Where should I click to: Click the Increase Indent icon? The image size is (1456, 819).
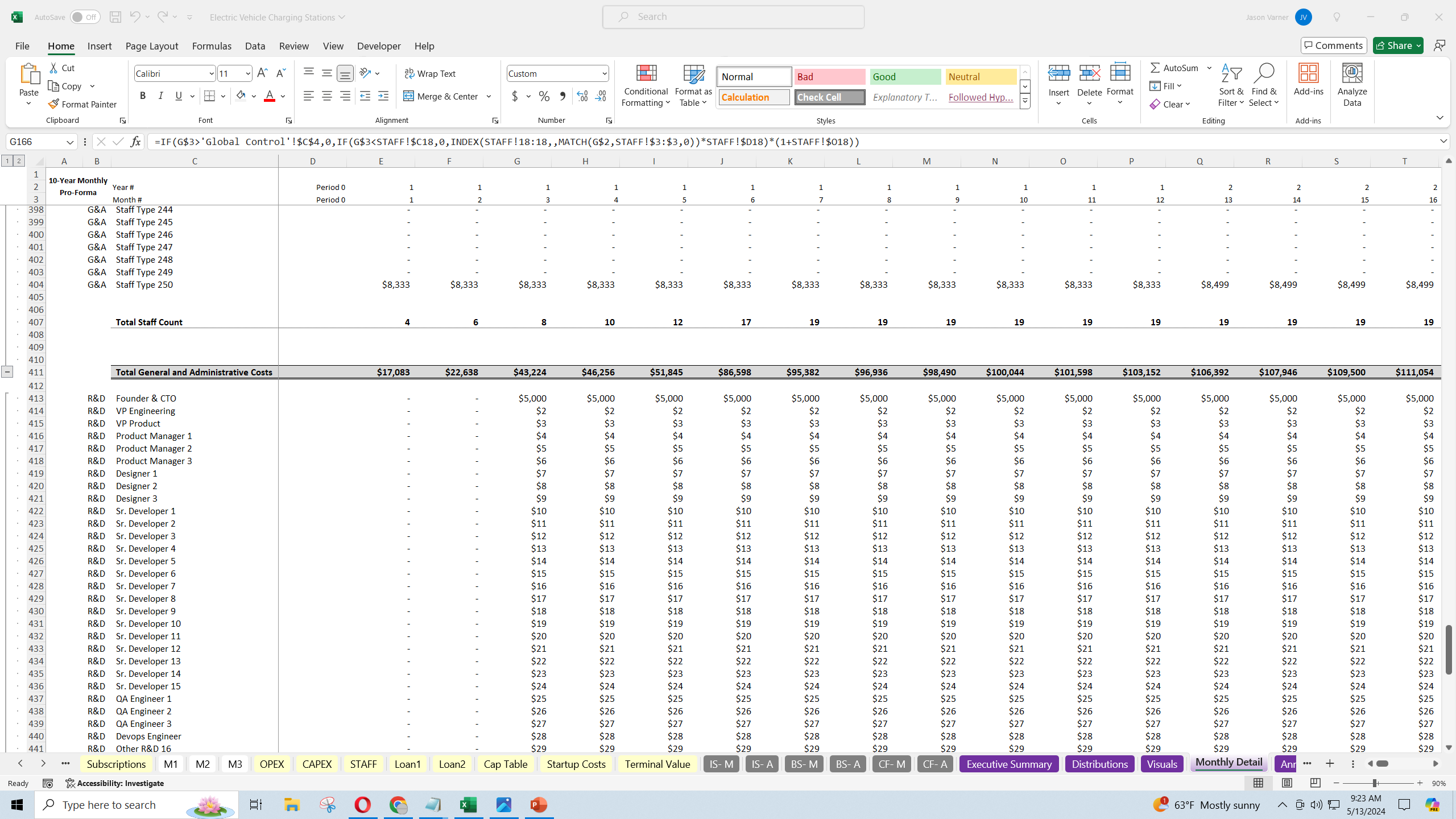[x=383, y=96]
